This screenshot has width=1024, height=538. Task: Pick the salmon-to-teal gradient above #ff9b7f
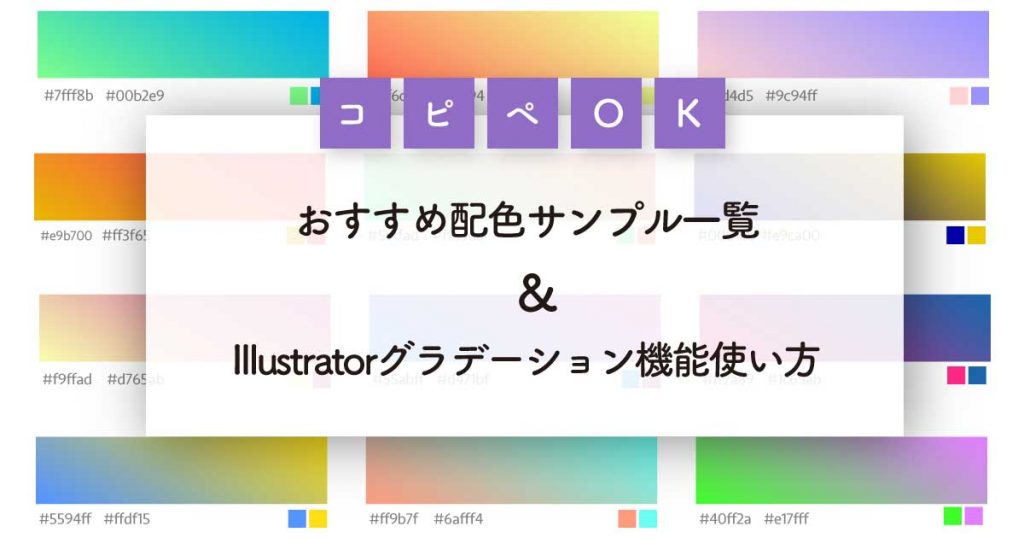(511, 470)
